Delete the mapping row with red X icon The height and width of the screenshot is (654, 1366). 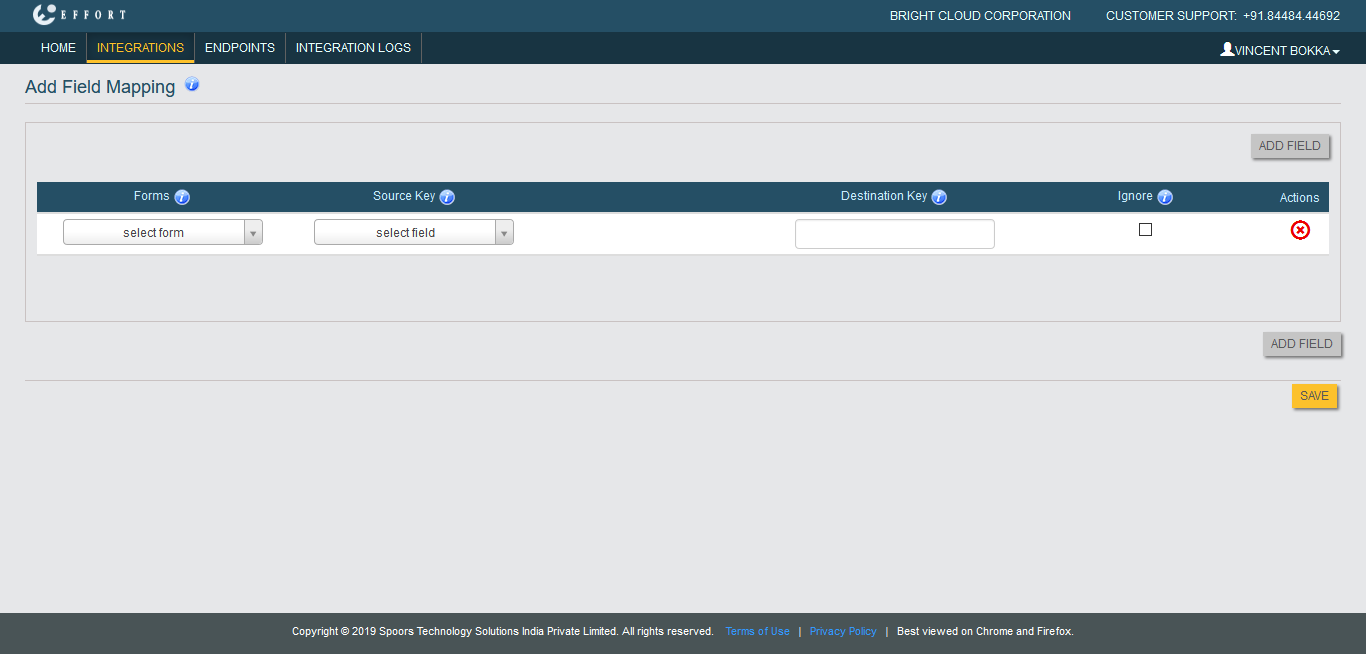tap(1300, 231)
